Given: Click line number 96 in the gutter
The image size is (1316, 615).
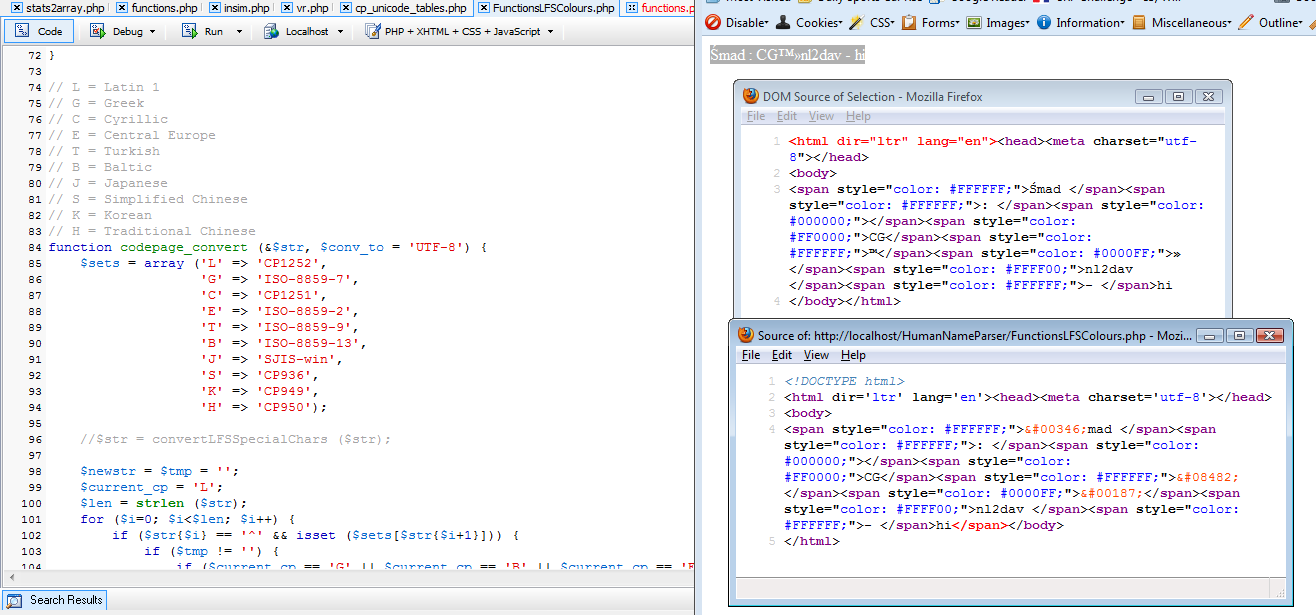Looking at the screenshot, I should (x=34, y=439).
